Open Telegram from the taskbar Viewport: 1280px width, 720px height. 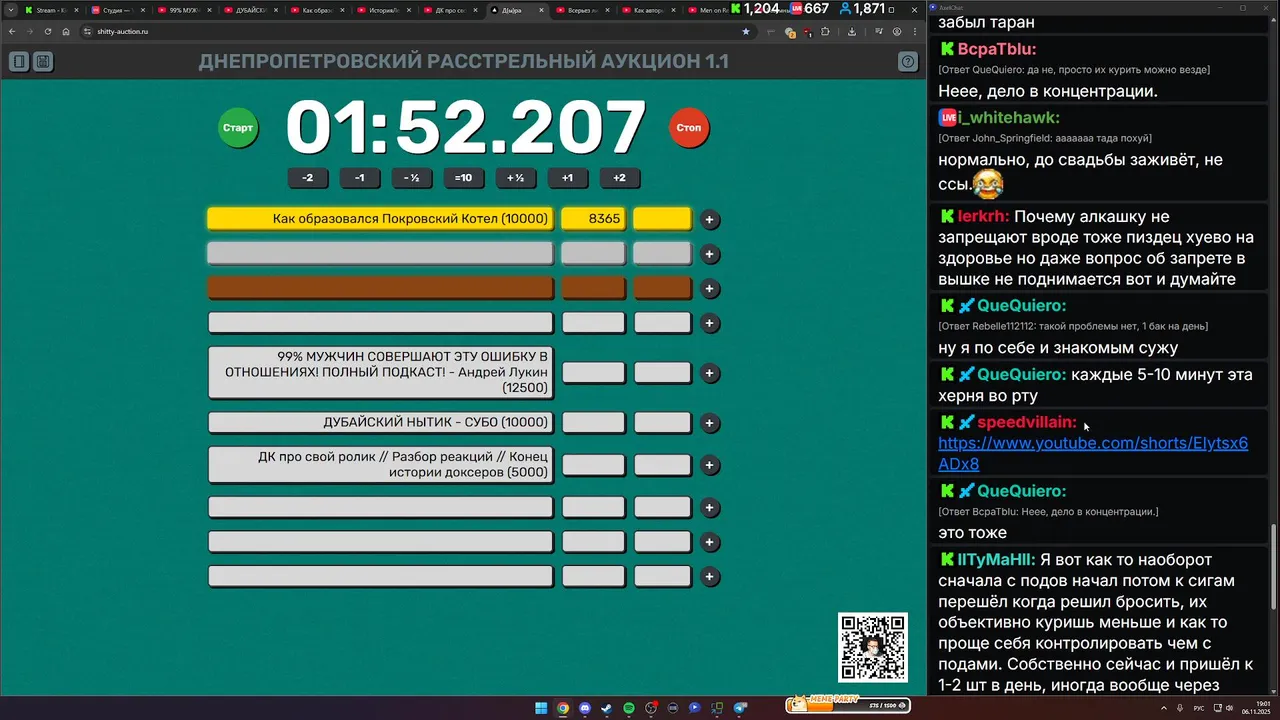(x=740, y=708)
